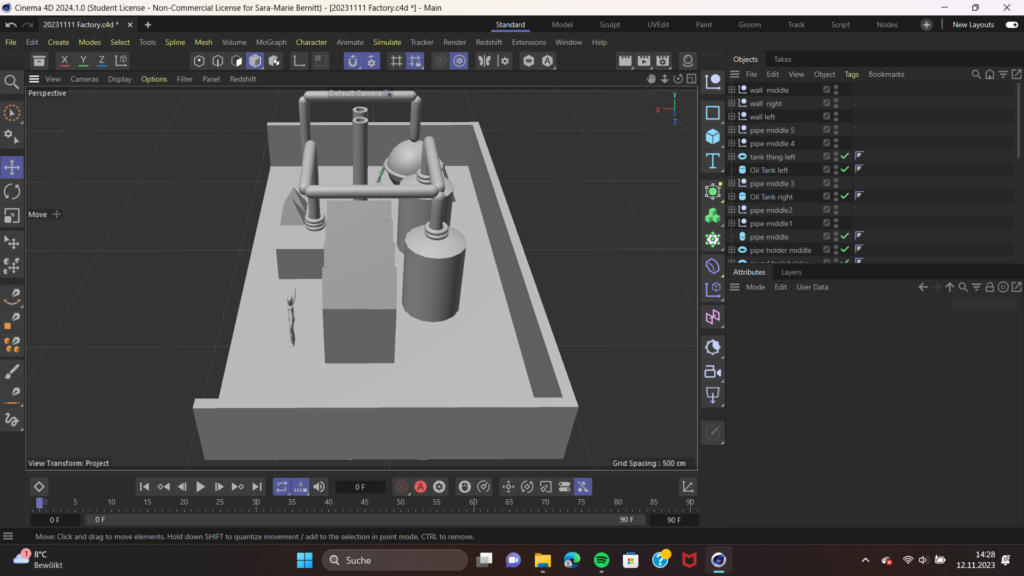Screen dimensions: 1024x576
Task: Lock the Attributes panel with lock icon
Action: pyautogui.click(x=989, y=287)
